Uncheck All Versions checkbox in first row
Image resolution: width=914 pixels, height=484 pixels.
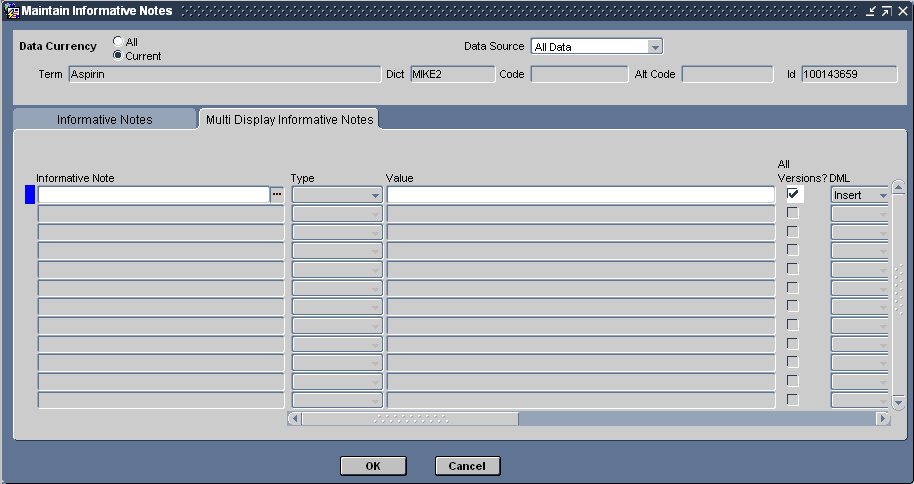793,193
